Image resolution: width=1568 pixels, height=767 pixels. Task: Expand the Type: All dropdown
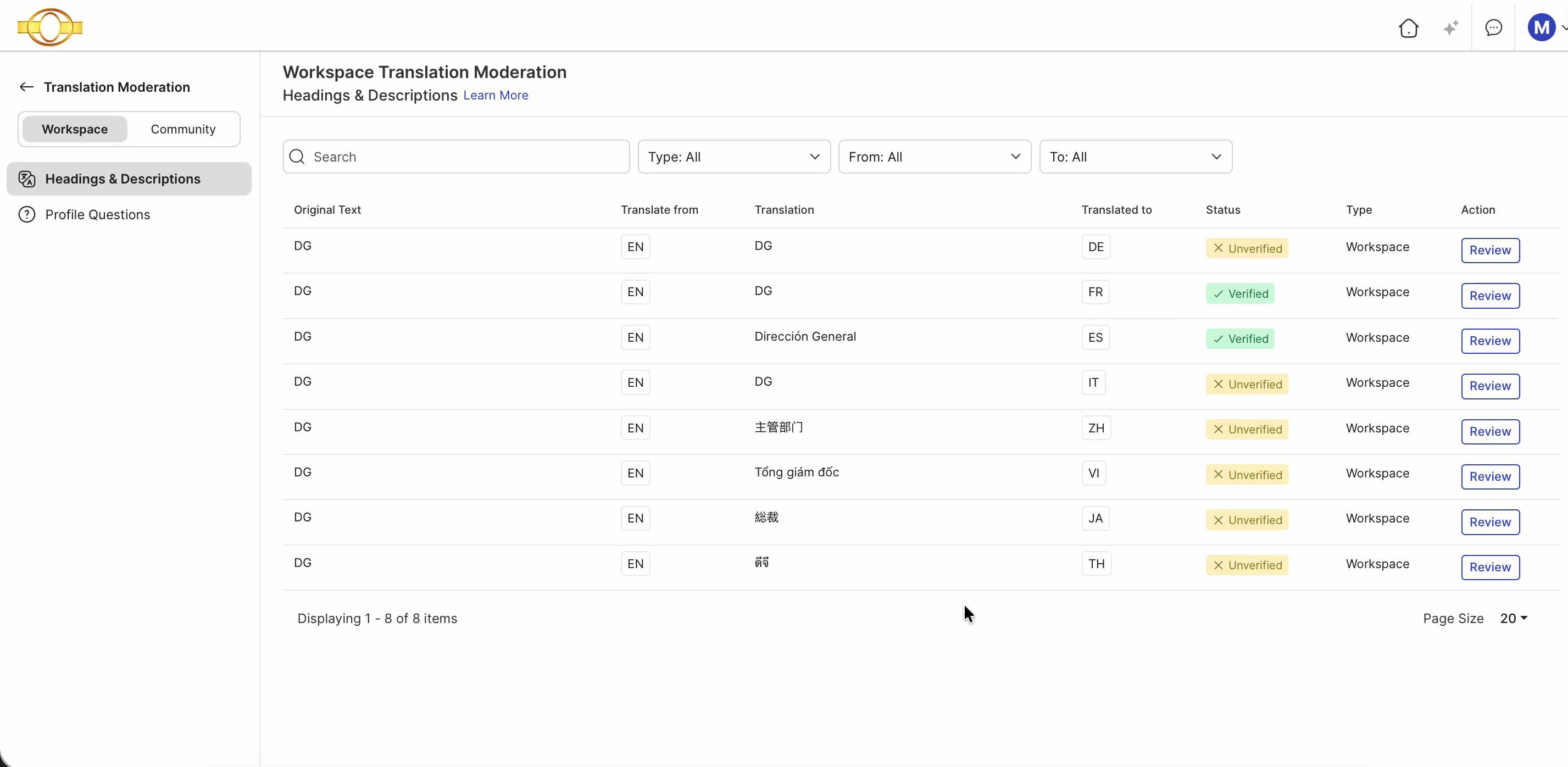coord(734,157)
